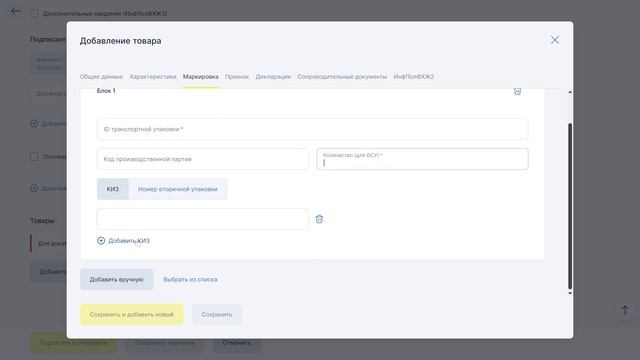Viewport: 640px width, 360px height.
Task: Click the Сохранить button
Action: tap(217, 314)
